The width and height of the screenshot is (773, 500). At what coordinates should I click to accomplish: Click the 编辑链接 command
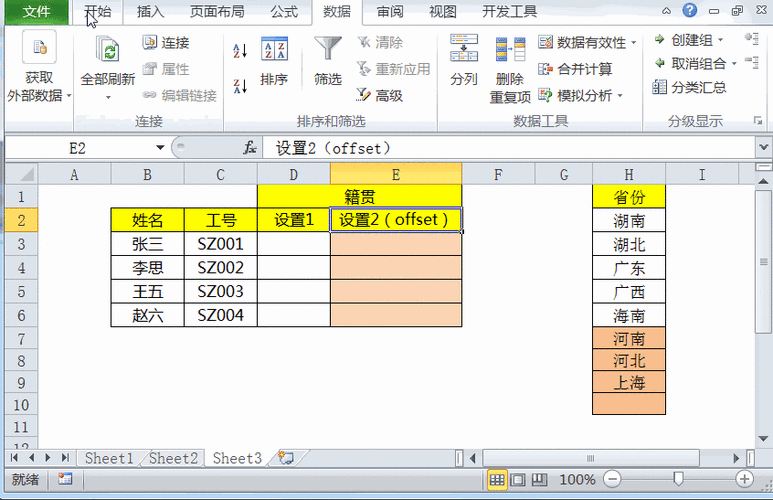tap(180, 95)
